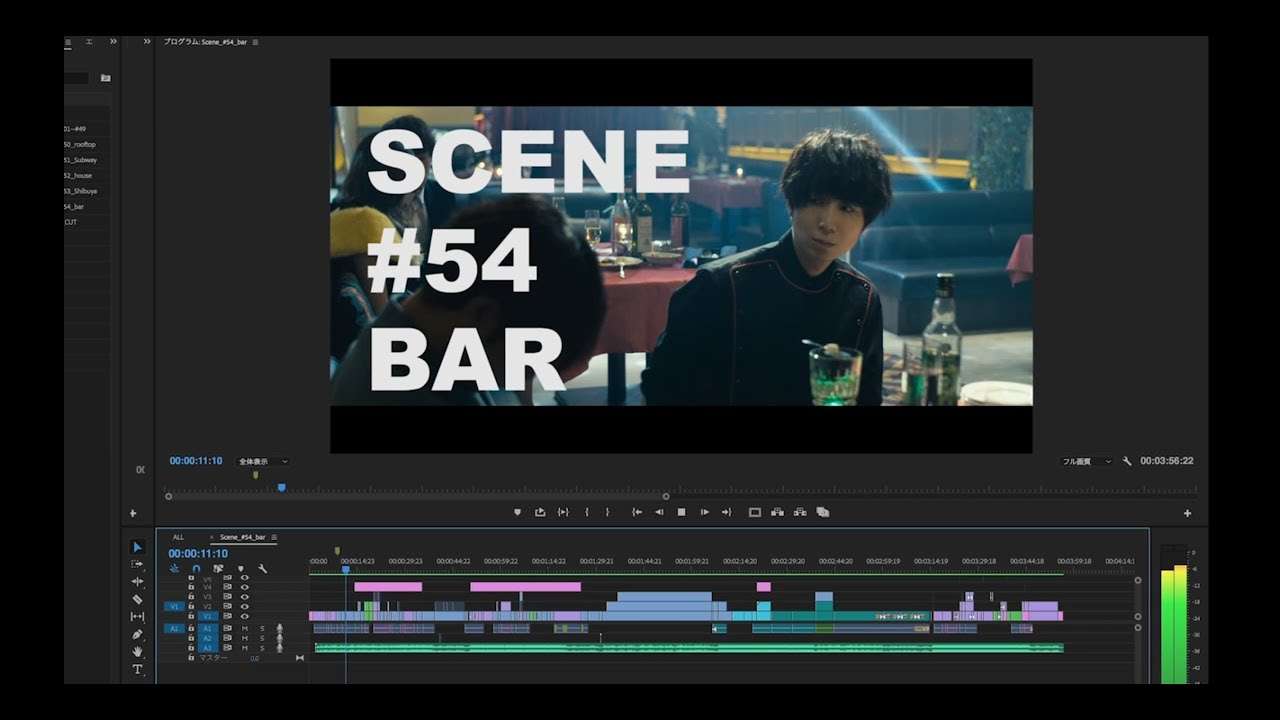The image size is (1280, 720).
Task: Hide the V3 track output eye
Action: [x=244, y=597]
